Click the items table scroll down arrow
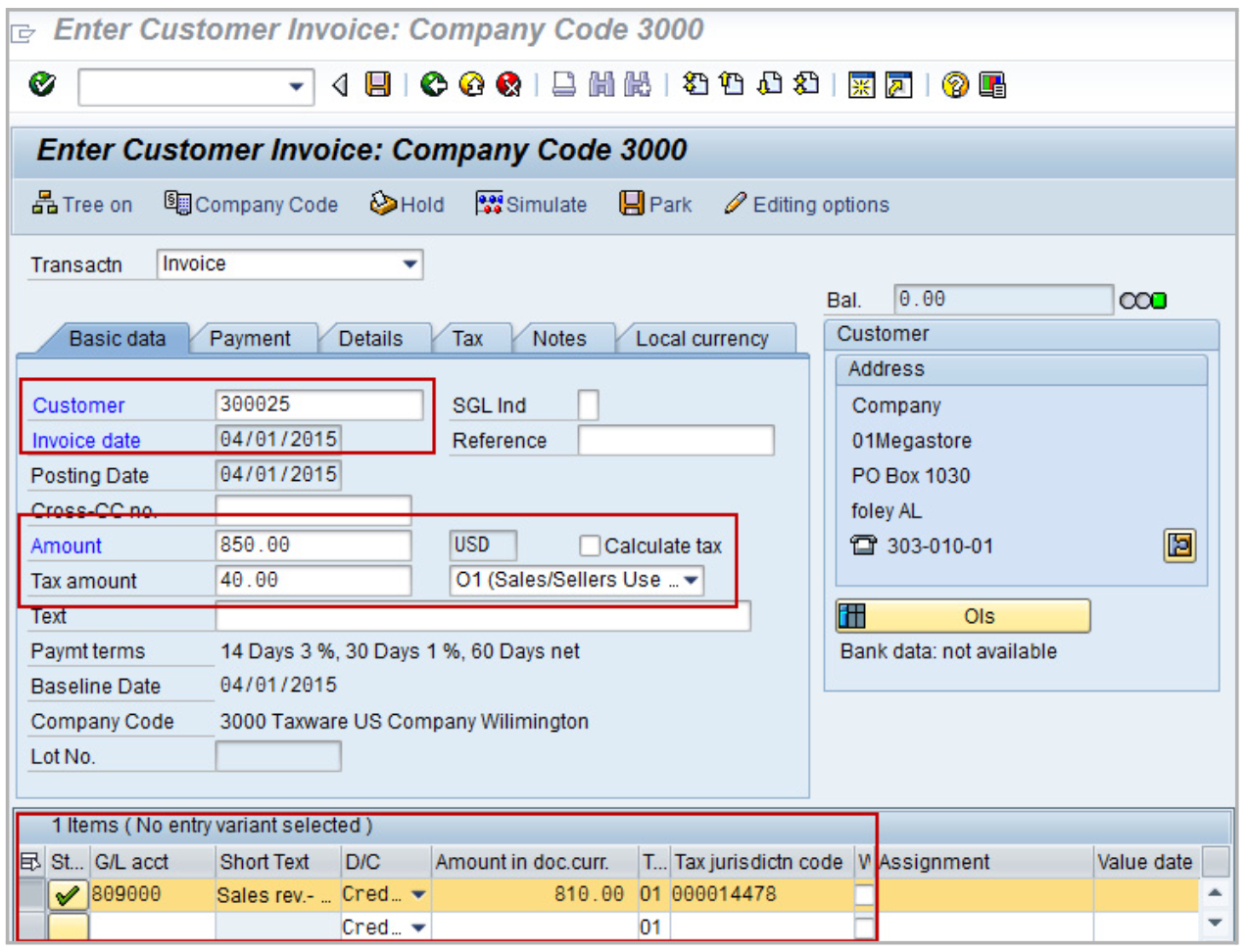Viewport: 1248px width, 952px height. (x=1215, y=923)
